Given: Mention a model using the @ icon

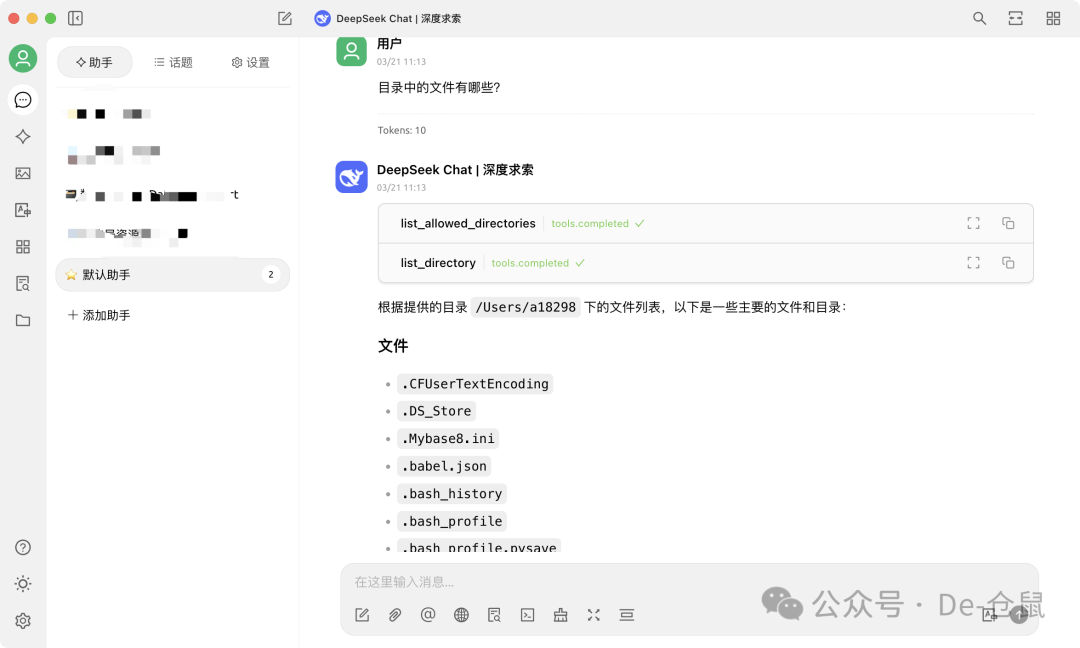Looking at the screenshot, I should (428, 615).
